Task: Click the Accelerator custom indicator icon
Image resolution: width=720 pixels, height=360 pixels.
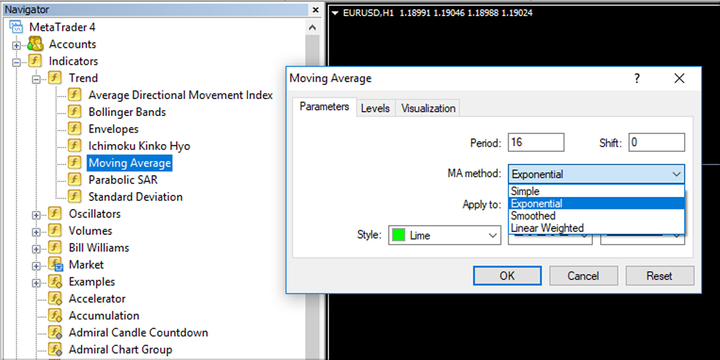Action: [x=55, y=299]
